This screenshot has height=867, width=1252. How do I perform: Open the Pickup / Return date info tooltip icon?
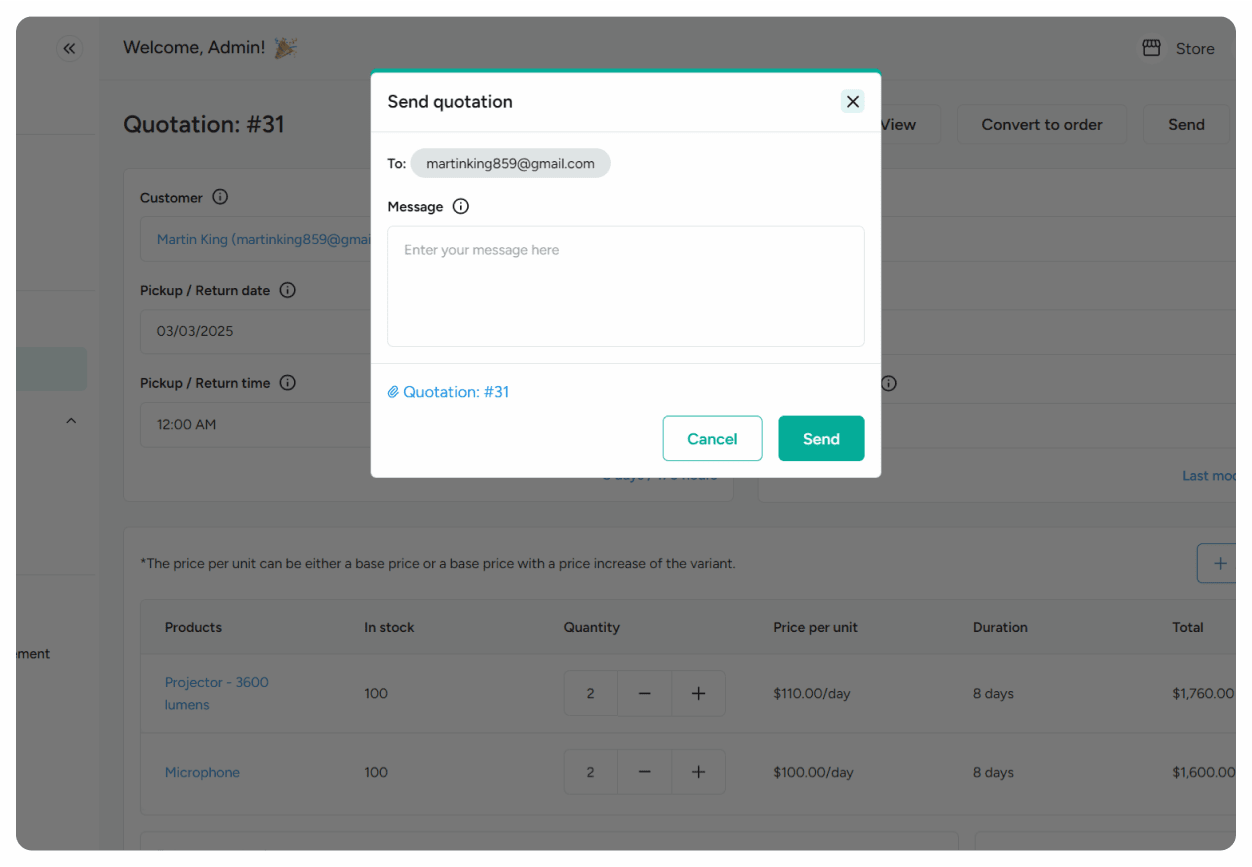tap(287, 290)
